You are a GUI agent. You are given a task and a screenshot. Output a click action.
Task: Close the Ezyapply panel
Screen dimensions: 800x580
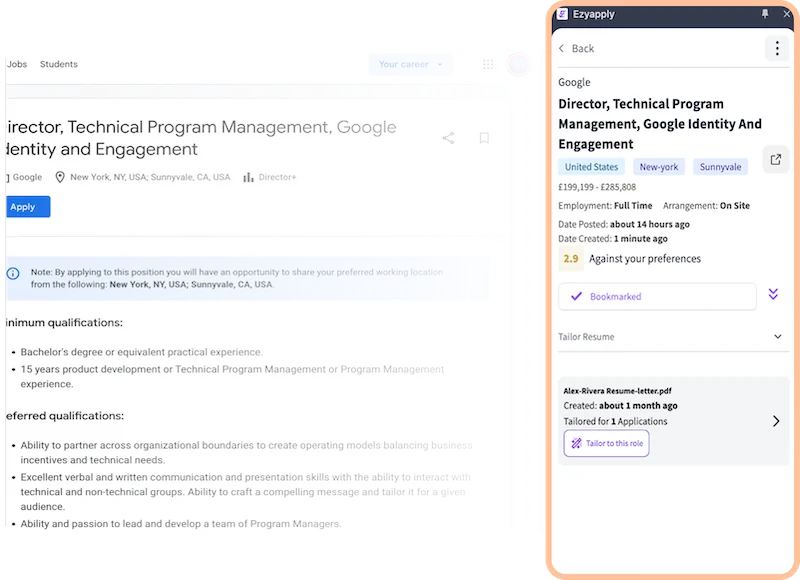(787, 14)
